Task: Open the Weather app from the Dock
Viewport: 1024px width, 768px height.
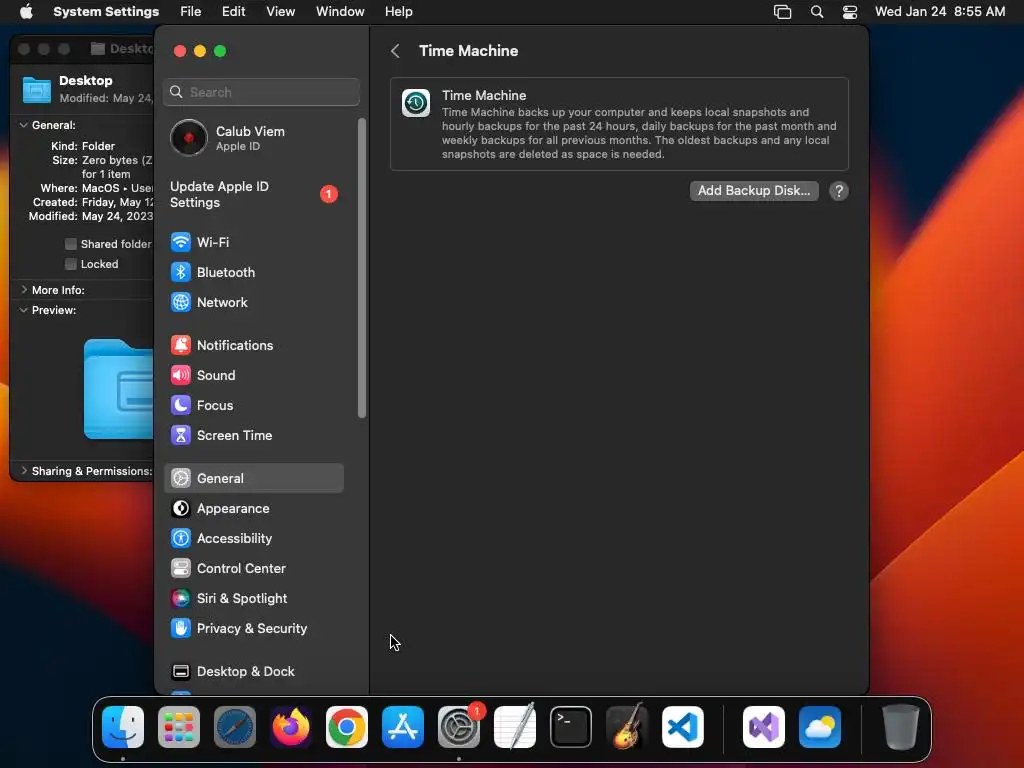Action: [x=820, y=727]
